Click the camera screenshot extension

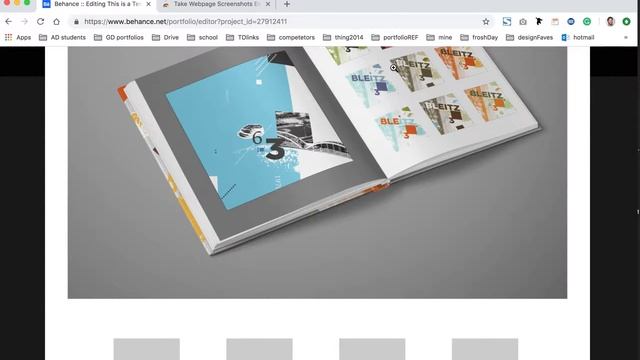pyautogui.click(x=523, y=22)
